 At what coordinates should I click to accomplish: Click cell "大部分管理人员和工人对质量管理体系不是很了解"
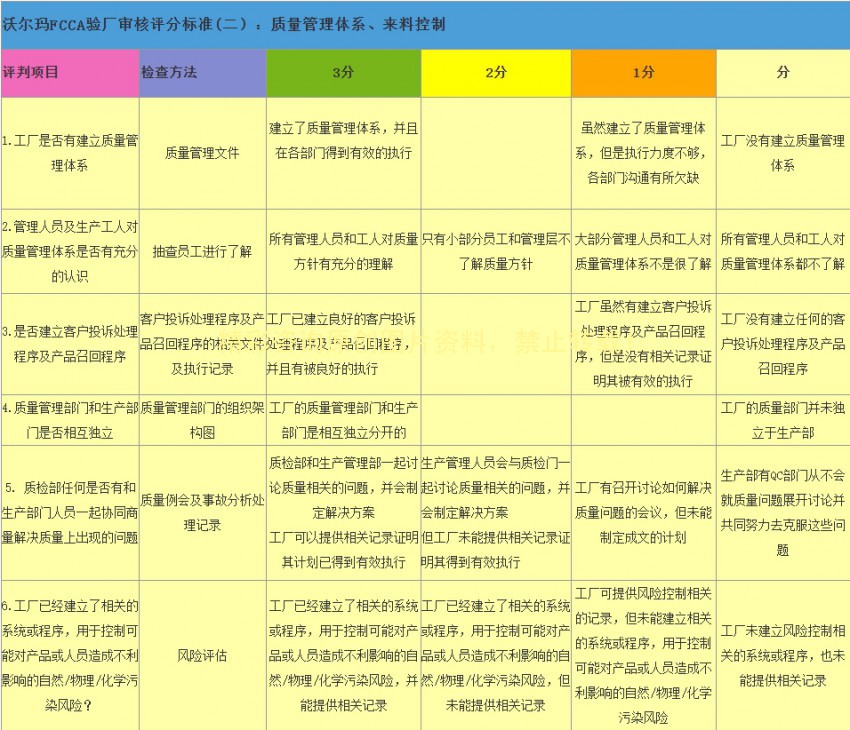[643, 251]
